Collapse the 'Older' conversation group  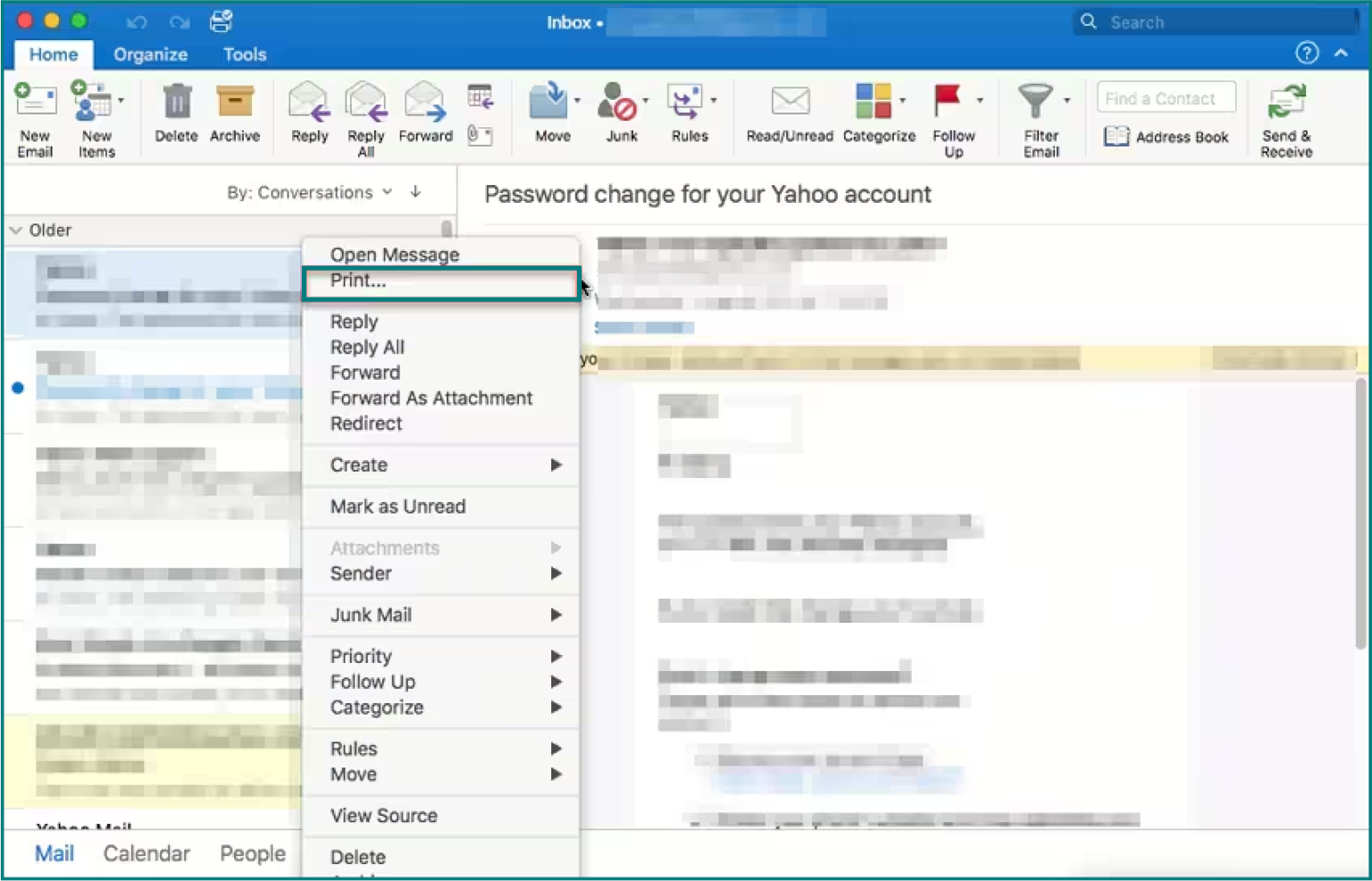15,230
